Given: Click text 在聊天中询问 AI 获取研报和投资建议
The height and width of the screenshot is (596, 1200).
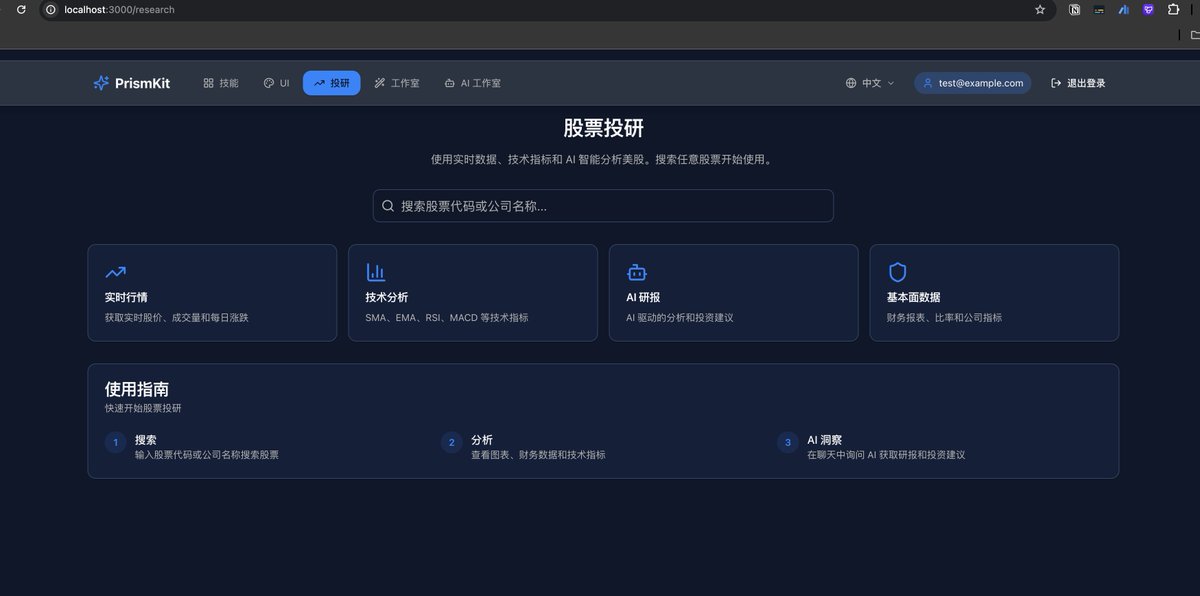Looking at the screenshot, I should coord(886,455).
